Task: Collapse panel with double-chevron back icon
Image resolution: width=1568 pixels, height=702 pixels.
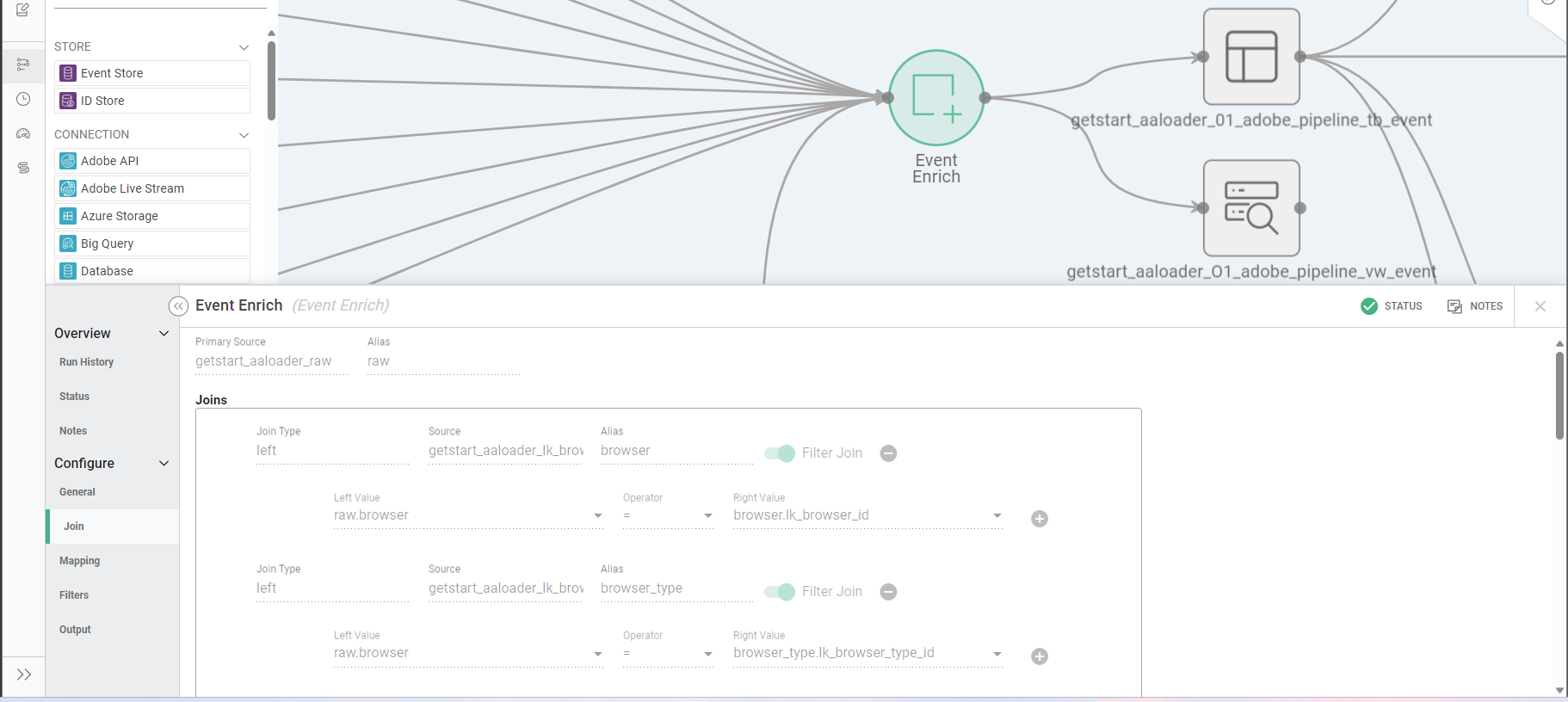Action: 178,306
